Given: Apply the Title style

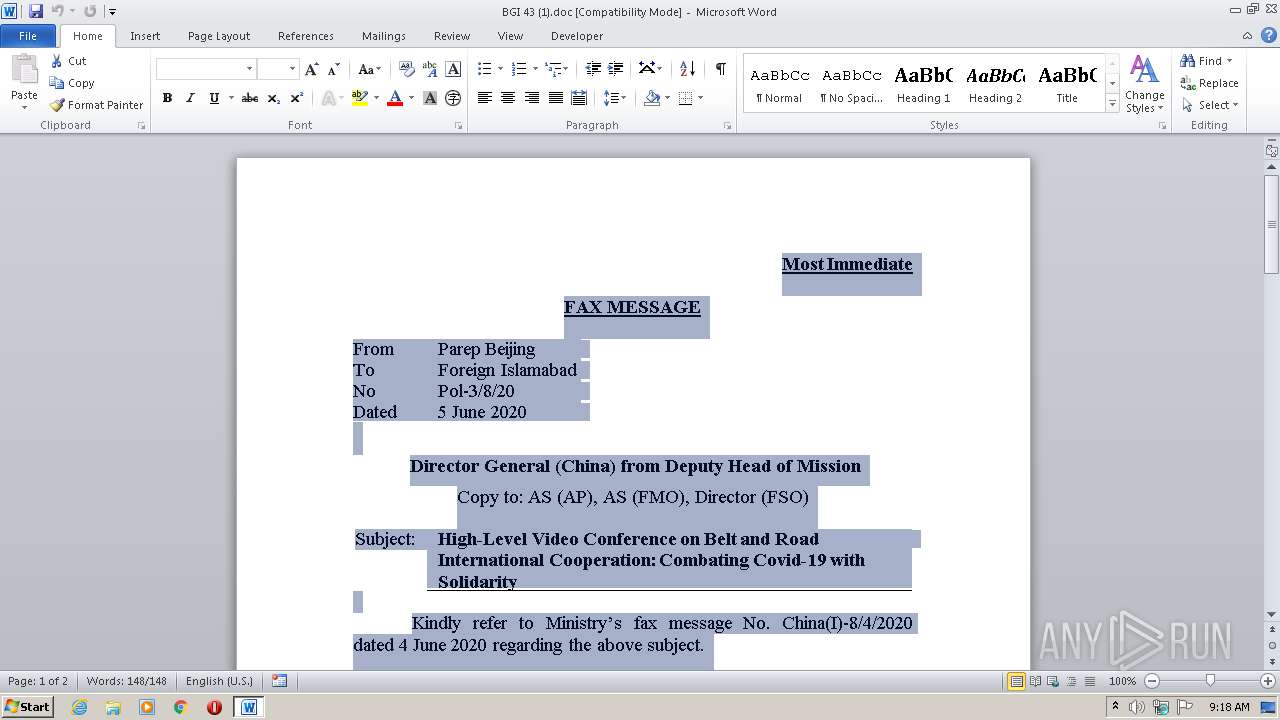Looking at the screenshot, I should coord(1067,84).
